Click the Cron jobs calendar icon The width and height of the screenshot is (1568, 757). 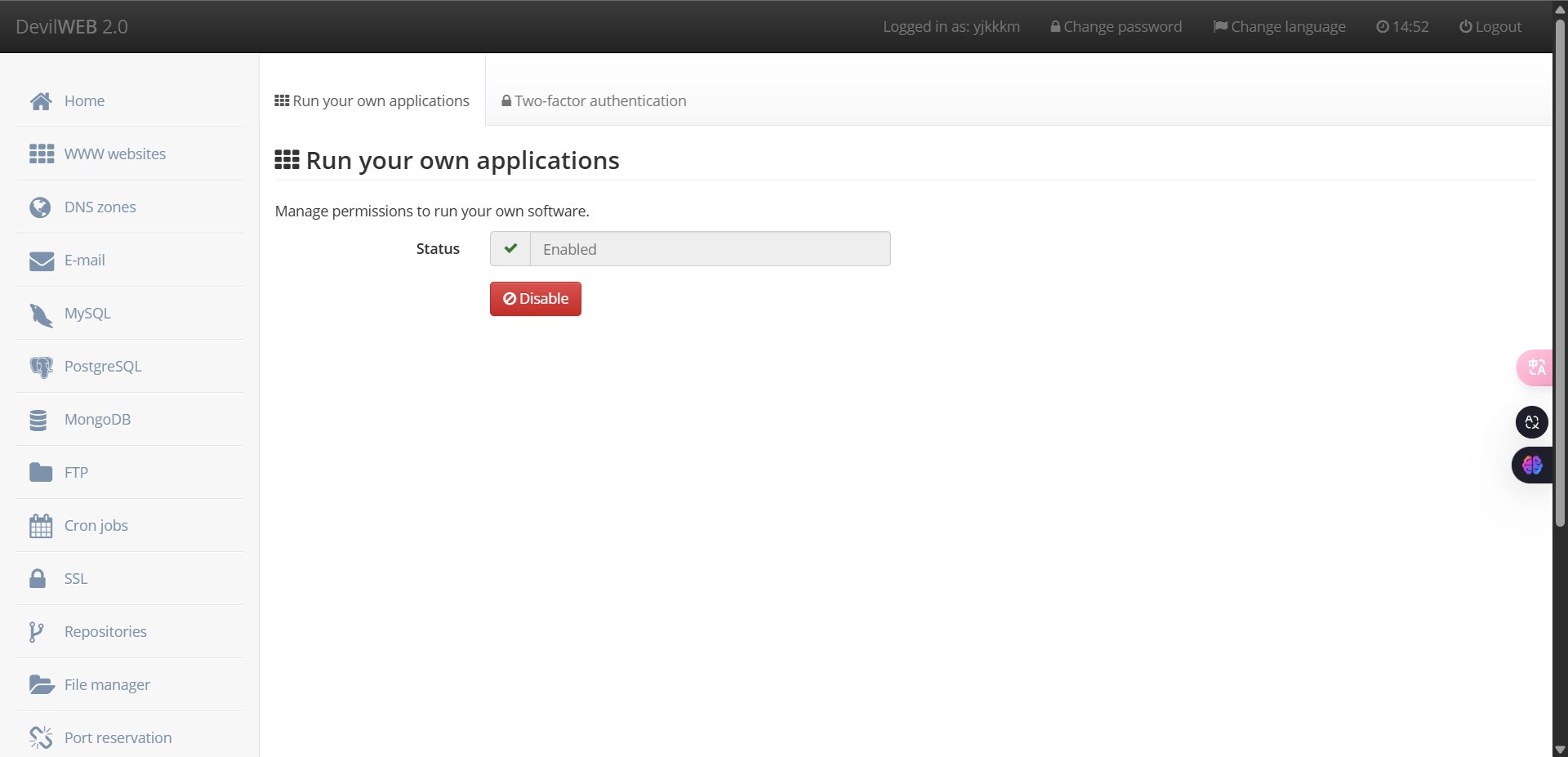point(41,526)
